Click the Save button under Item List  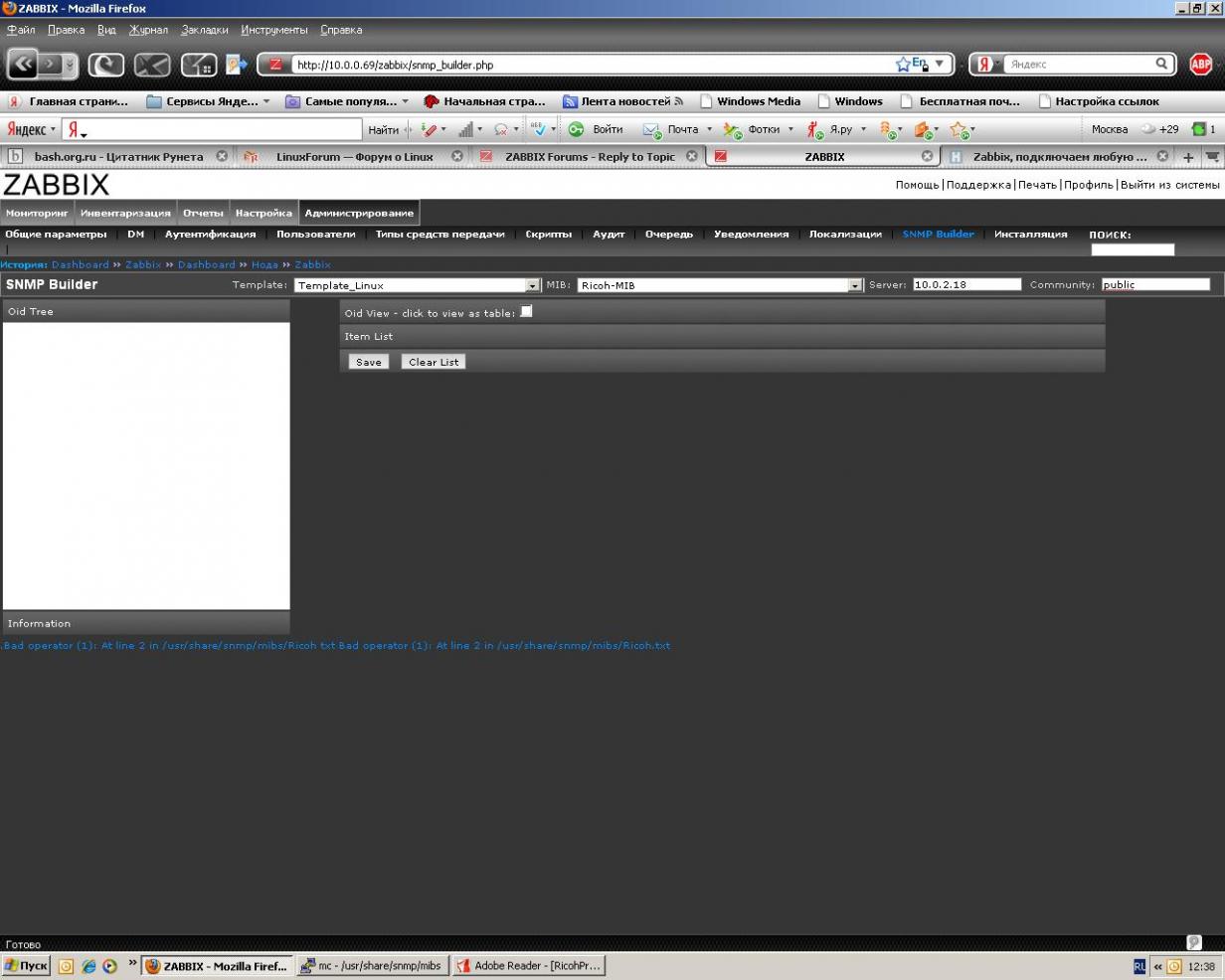(x=368, y=362)
